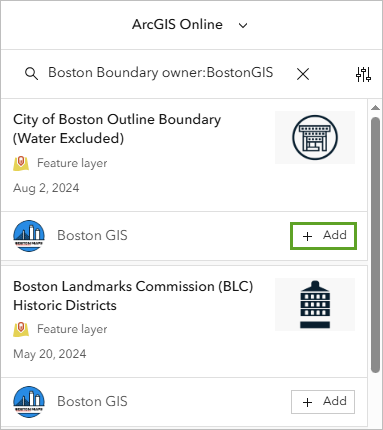Click feature layer icon under Historic Districts
The width and height of the screenshot is (383, 430).
[x=21, y=329]
